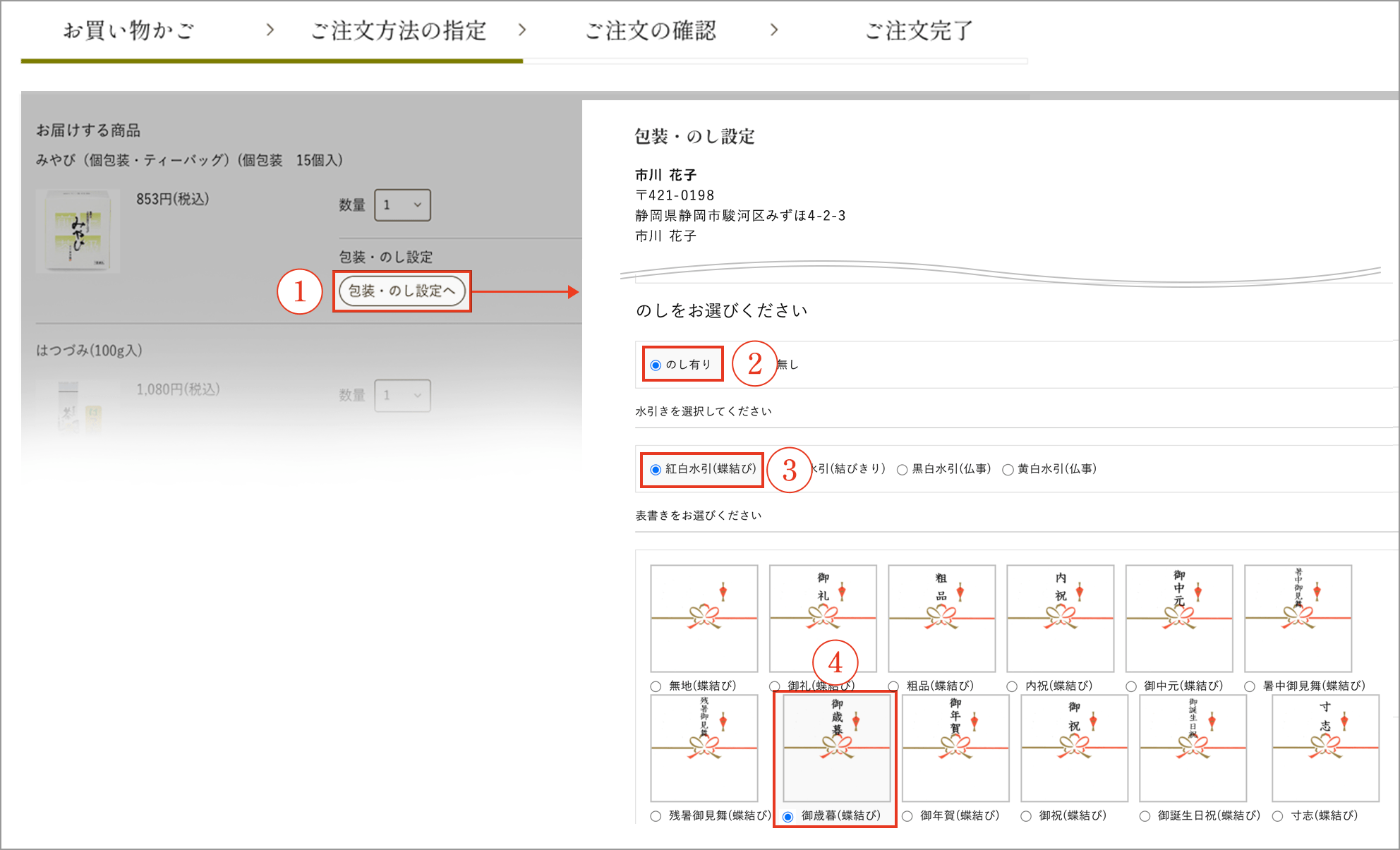Click the お買い物かご step
1400x850 pixels.
(128, 30)
